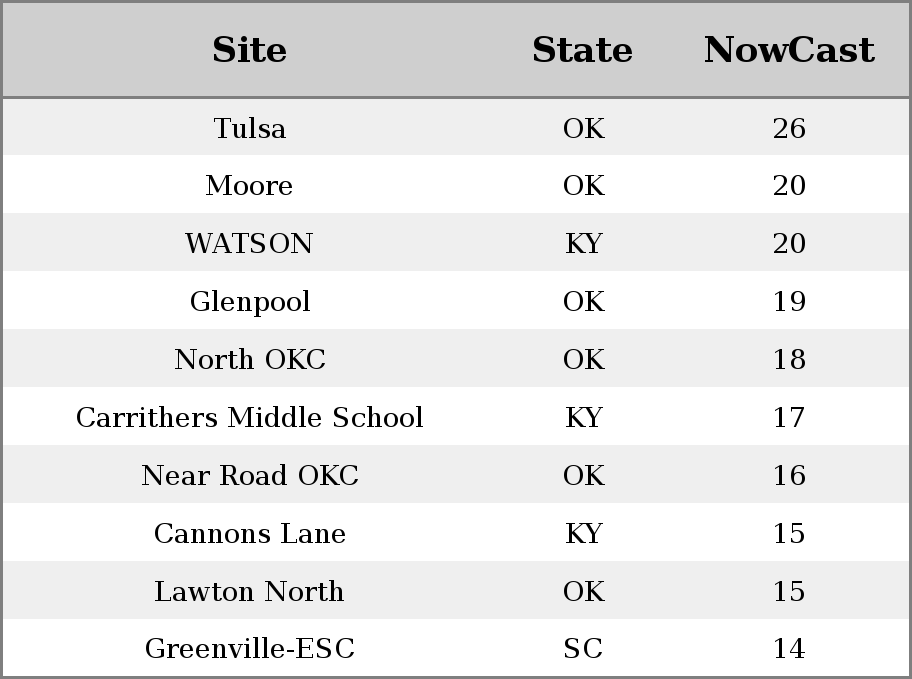Click the Near Road OKC cell
The image size is (912, 679).
tap(250, 475)
